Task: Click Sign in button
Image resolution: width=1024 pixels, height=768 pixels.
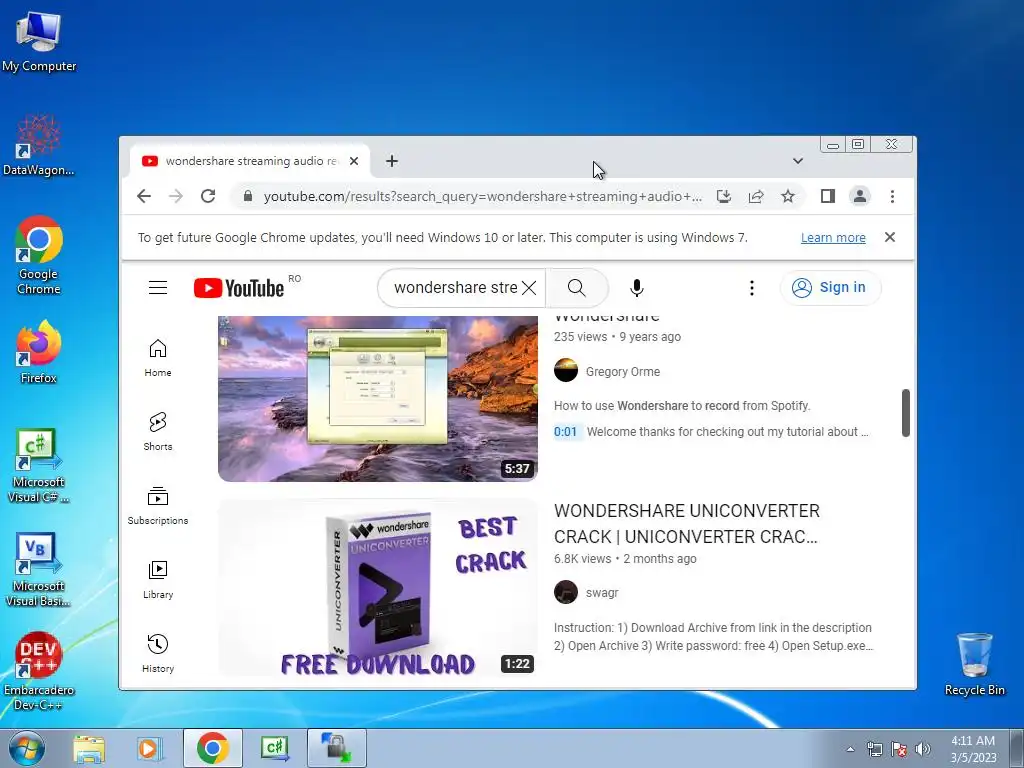Action: click(829, 287)
